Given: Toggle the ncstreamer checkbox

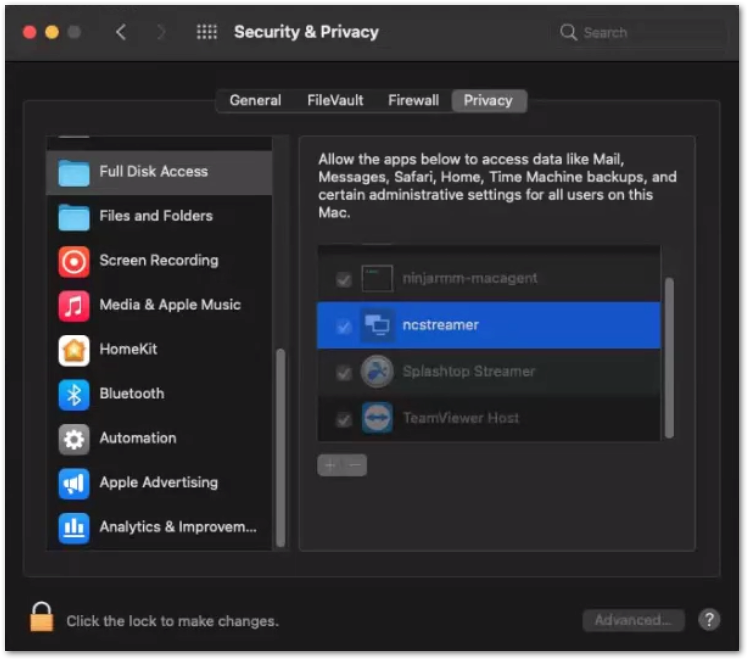Looking at the screenshot, I should pyautogui.click(x=344, y=326).
